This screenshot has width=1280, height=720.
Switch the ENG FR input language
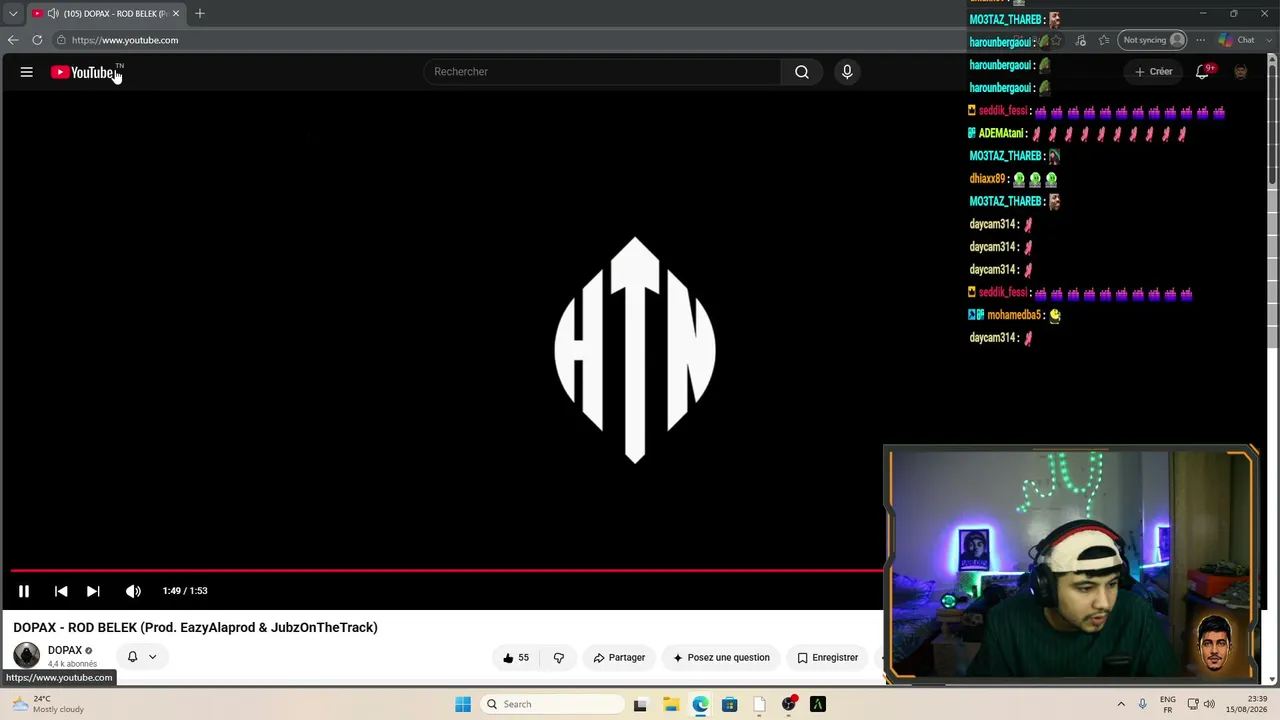1168,704
